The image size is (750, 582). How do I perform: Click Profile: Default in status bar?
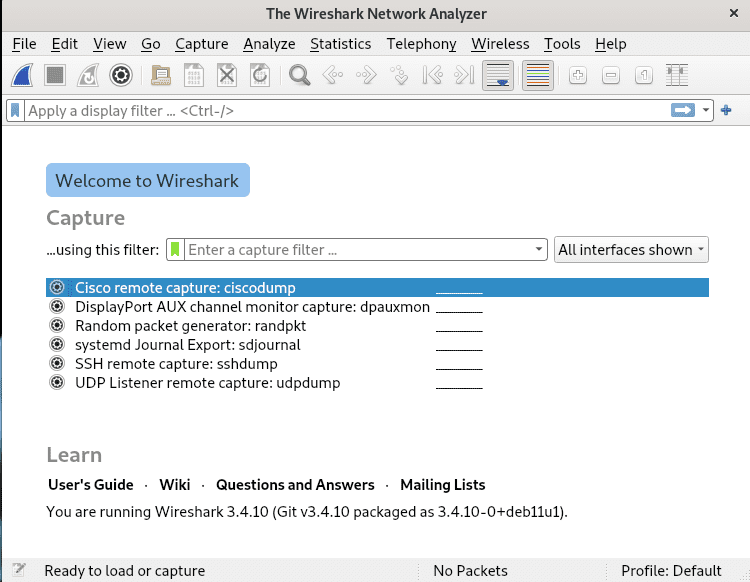[671, 571]
